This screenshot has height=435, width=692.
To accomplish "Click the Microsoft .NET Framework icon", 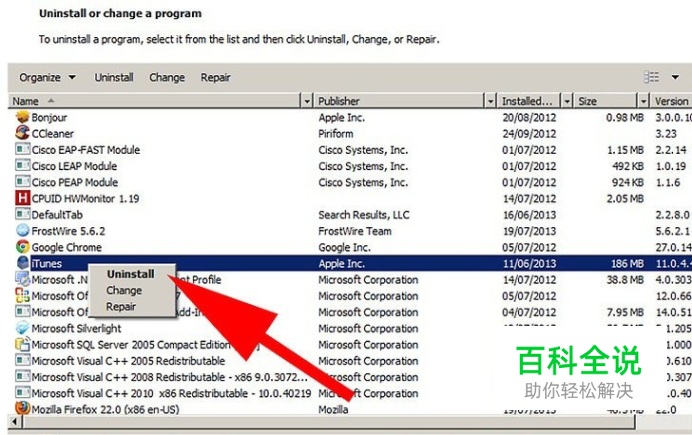I will pos(22,279).
